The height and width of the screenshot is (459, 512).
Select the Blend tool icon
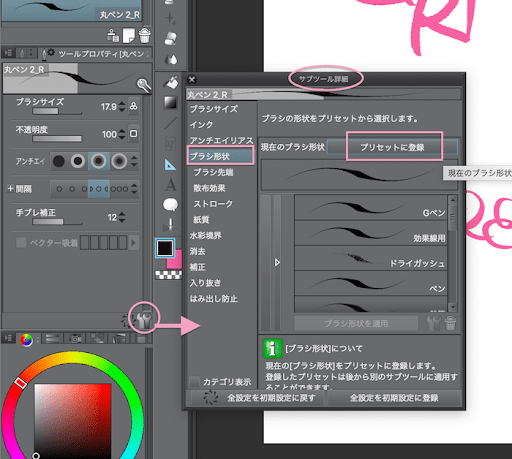tap(171, 59)
